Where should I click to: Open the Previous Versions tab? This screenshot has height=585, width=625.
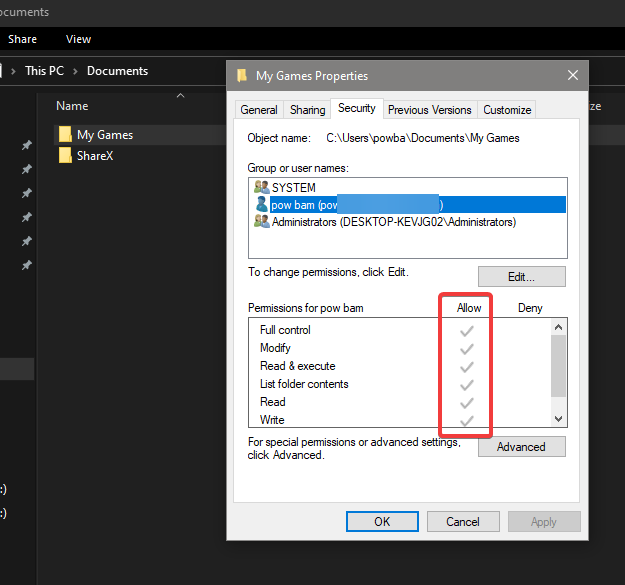pyautogui.click(x=429, y=110)
